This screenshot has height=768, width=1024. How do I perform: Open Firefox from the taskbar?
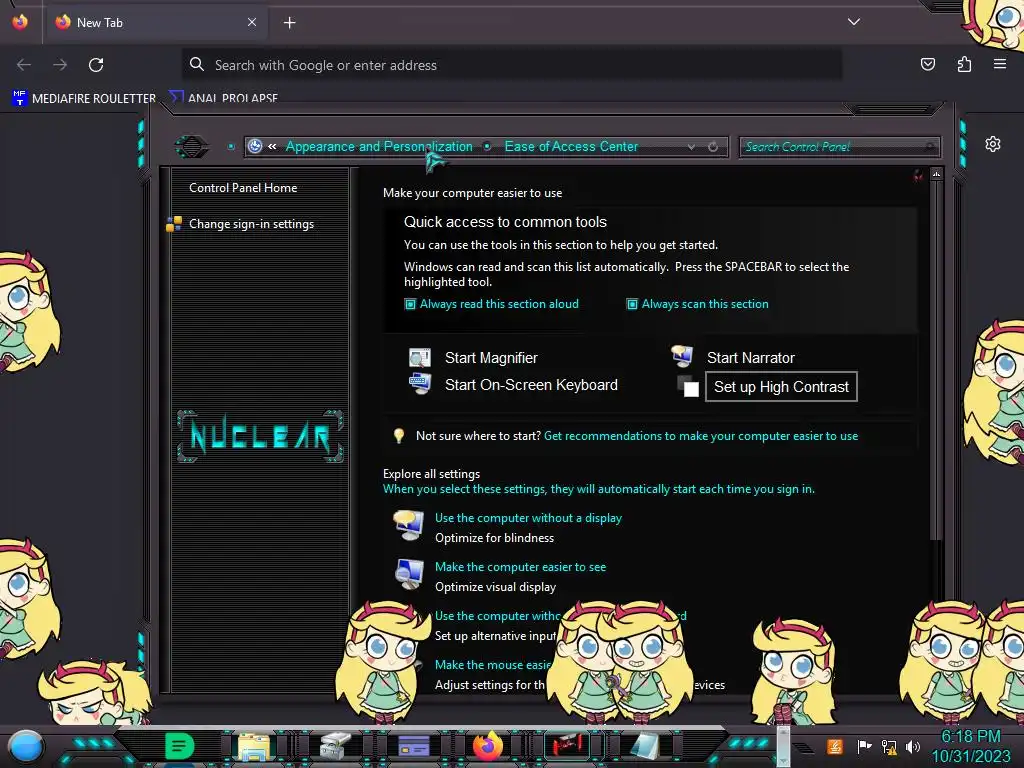click(488, 746)
